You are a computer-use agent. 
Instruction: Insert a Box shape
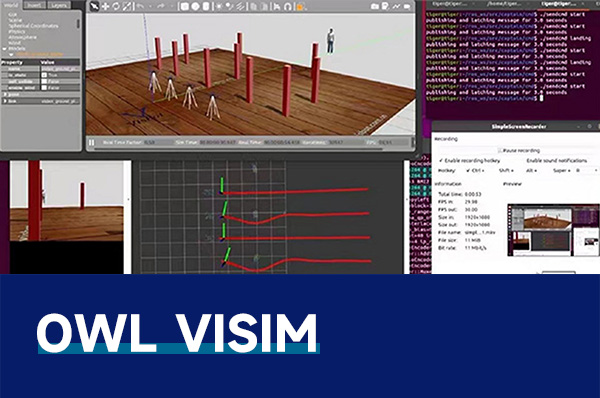(185, 6)
